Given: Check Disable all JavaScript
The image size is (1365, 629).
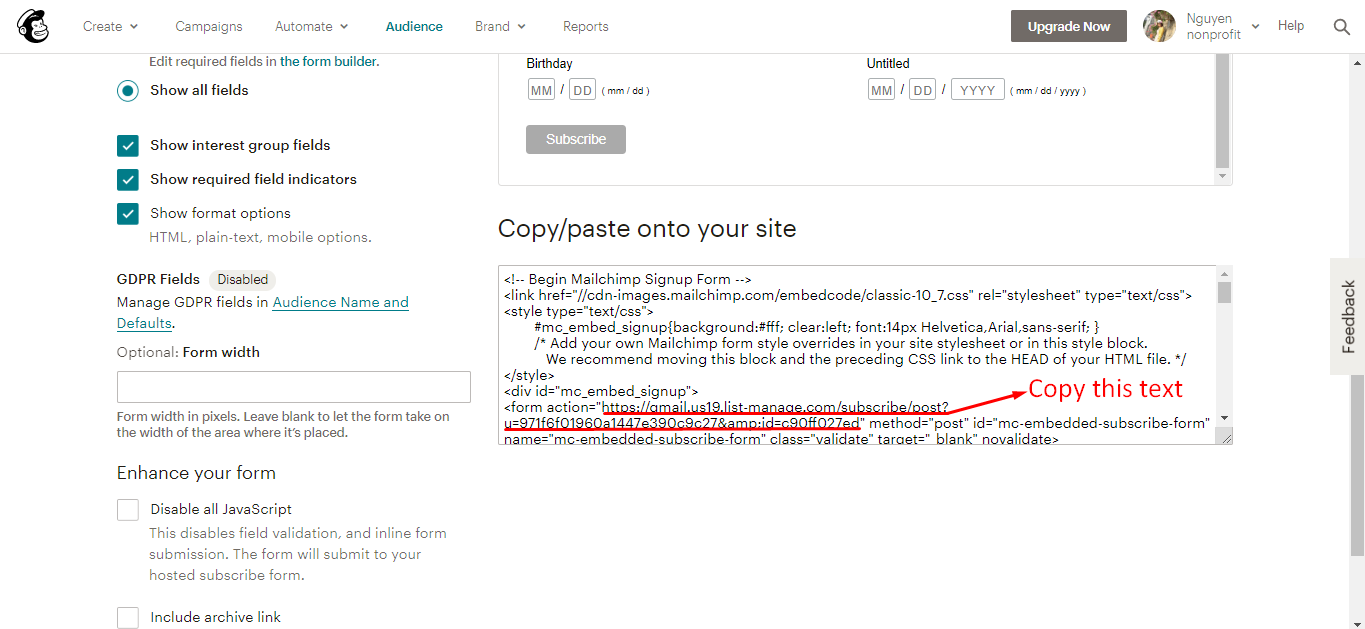Looking at the screenshot, I should 128,510.
